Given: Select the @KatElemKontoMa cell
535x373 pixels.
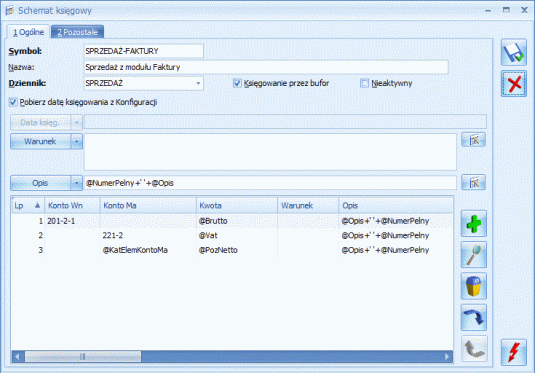Looking at the screenshot, I should coord(148,250).
